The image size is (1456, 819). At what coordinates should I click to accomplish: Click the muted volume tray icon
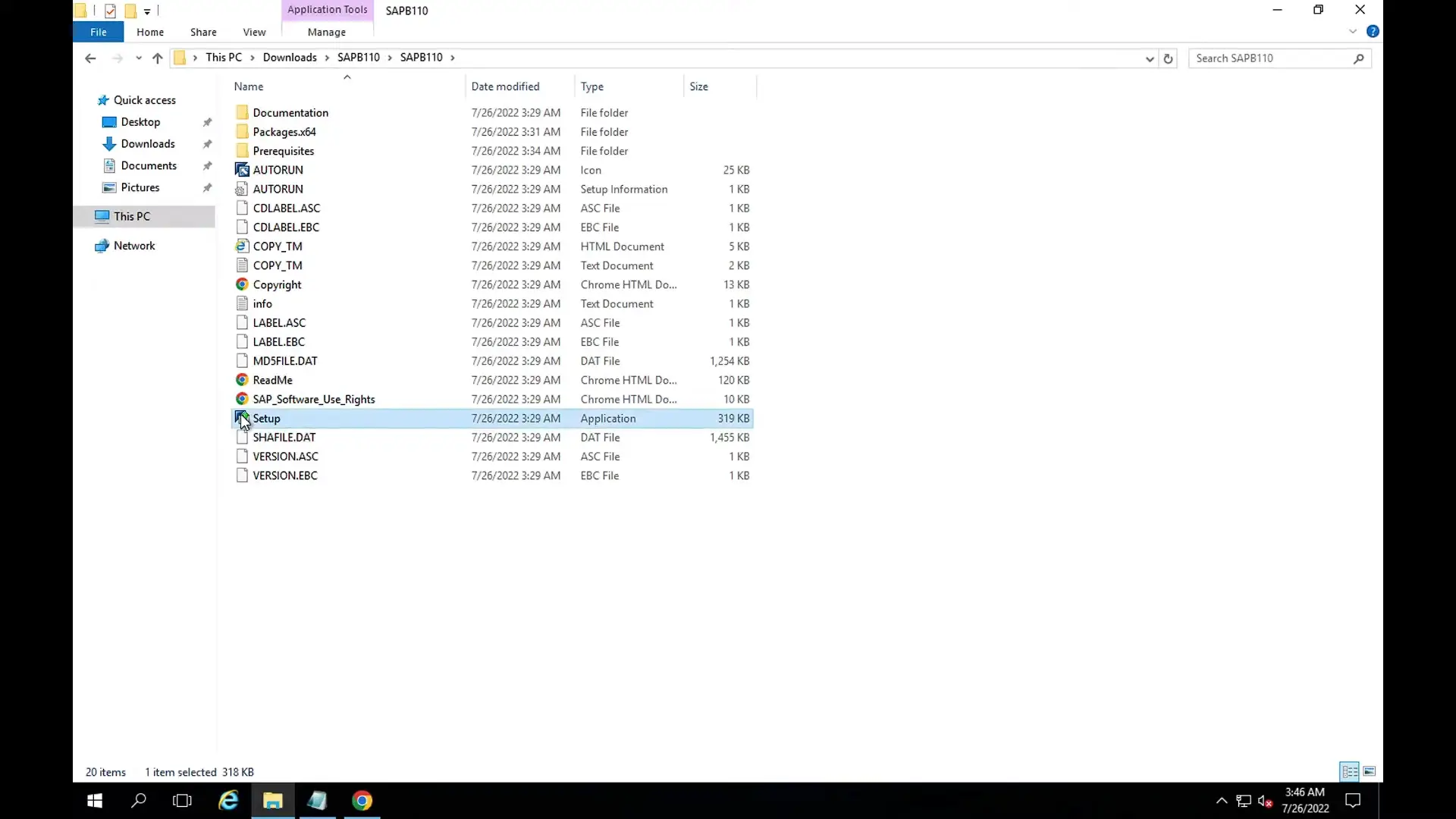1265,801
